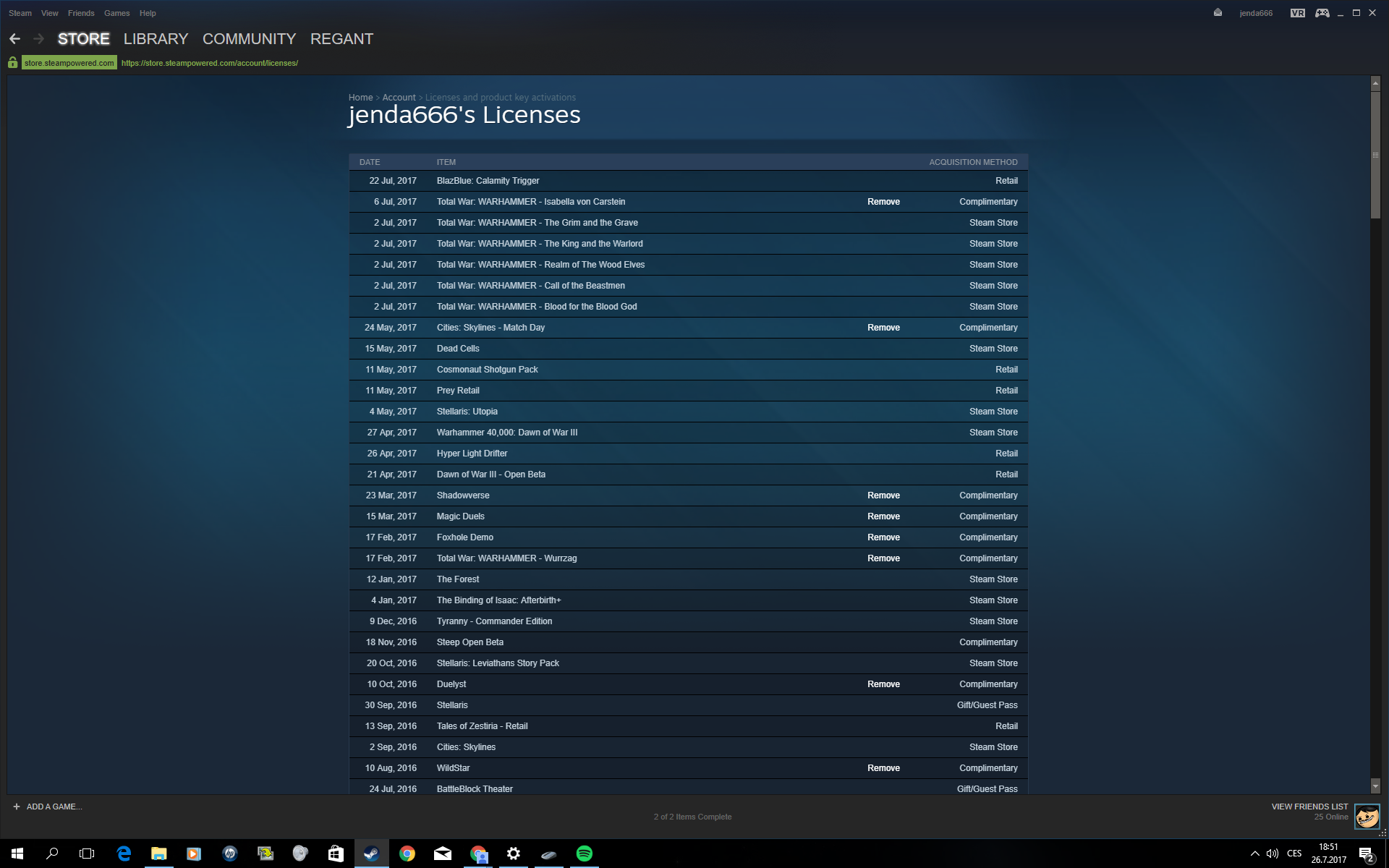Image resolution: width=1389 pixels, height=868 pixels.
Task: Open Microsoft Edge from the taskbar
Action: point(124,854)
